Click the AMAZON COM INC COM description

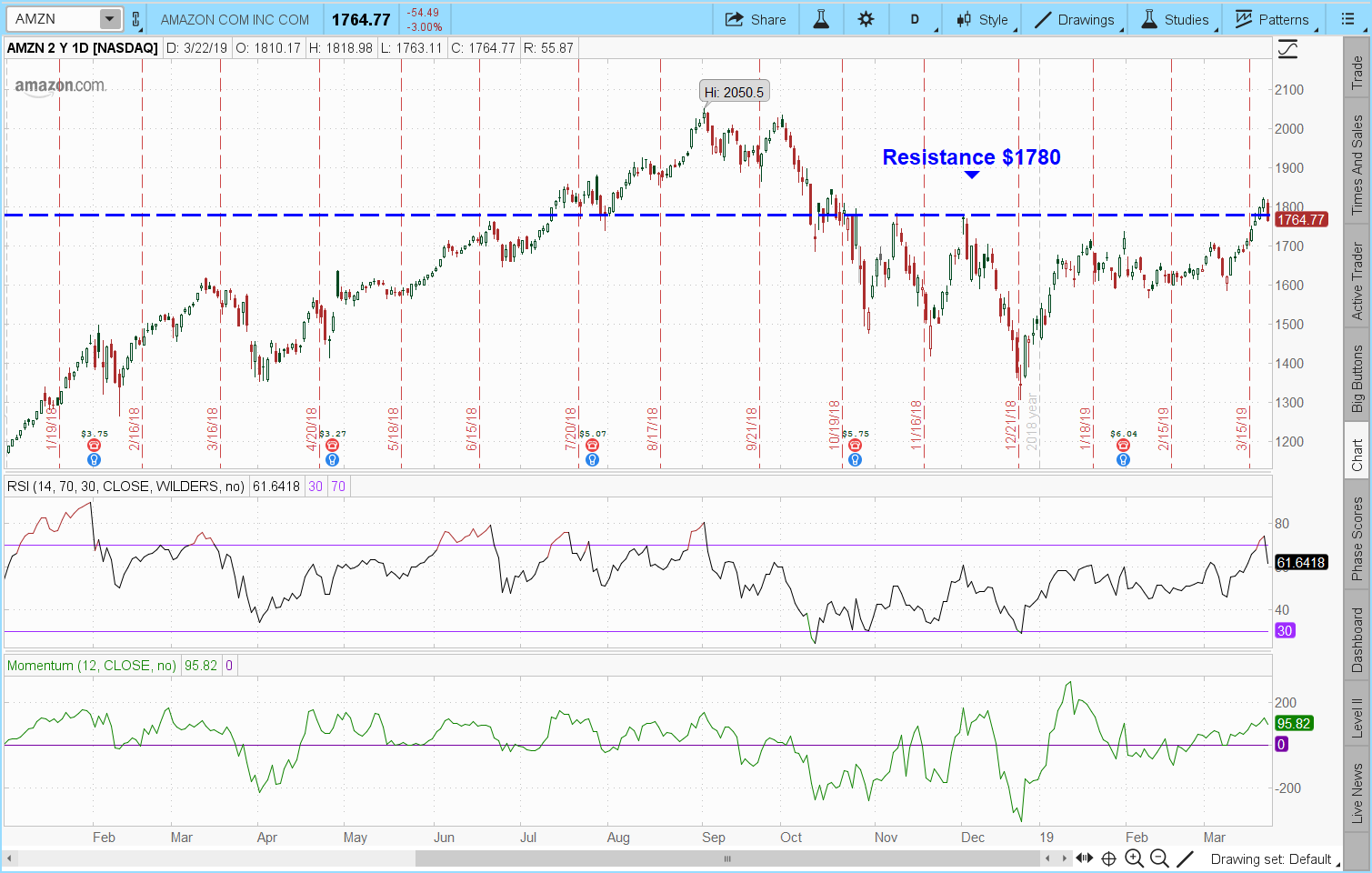[235, 19]
